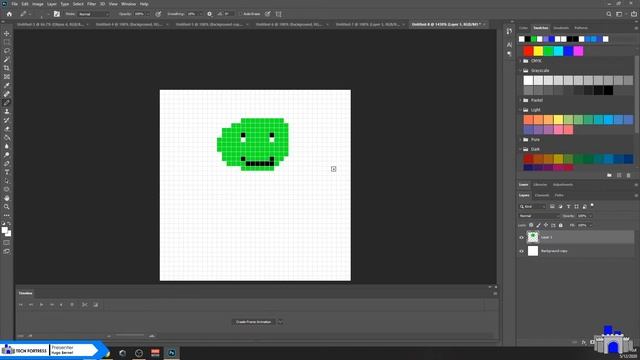Select the Horizontal Type tool
Viewport: 640px width, 360px height.
7,172
